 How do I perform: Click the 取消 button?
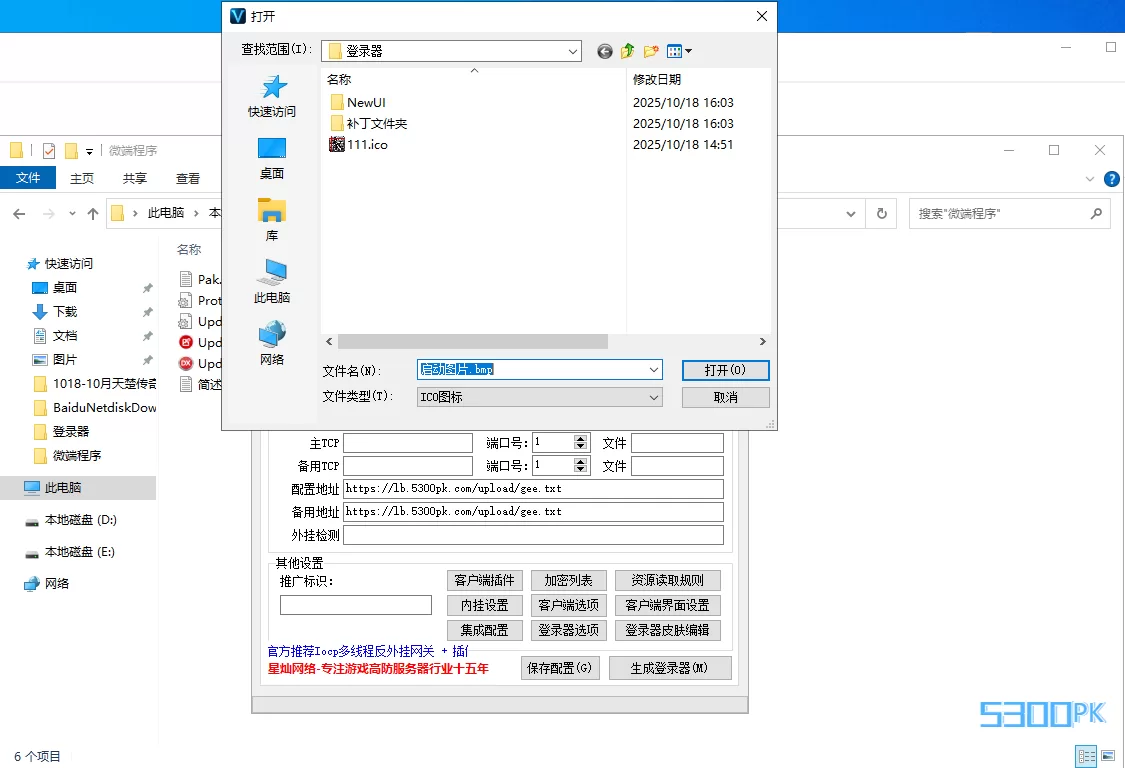click(x=725, y=397)
